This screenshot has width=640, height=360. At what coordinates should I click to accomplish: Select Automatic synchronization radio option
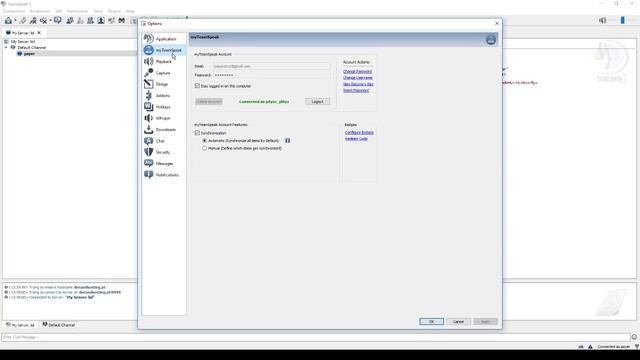click(204, 140)
